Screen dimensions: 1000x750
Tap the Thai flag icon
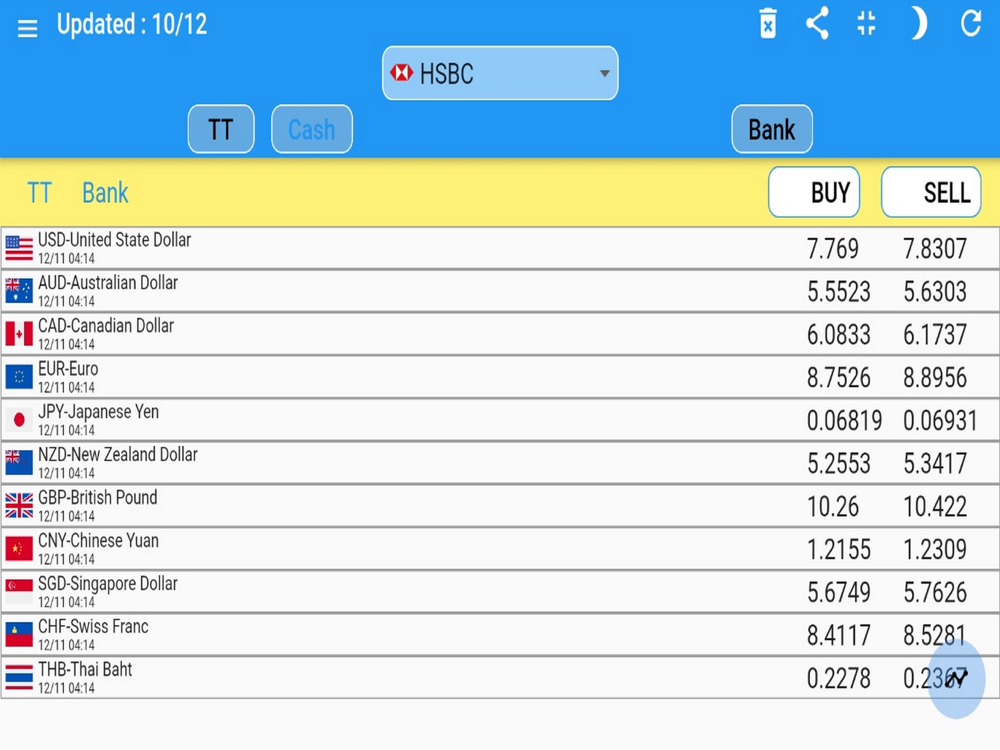click(x=19, y=677)
